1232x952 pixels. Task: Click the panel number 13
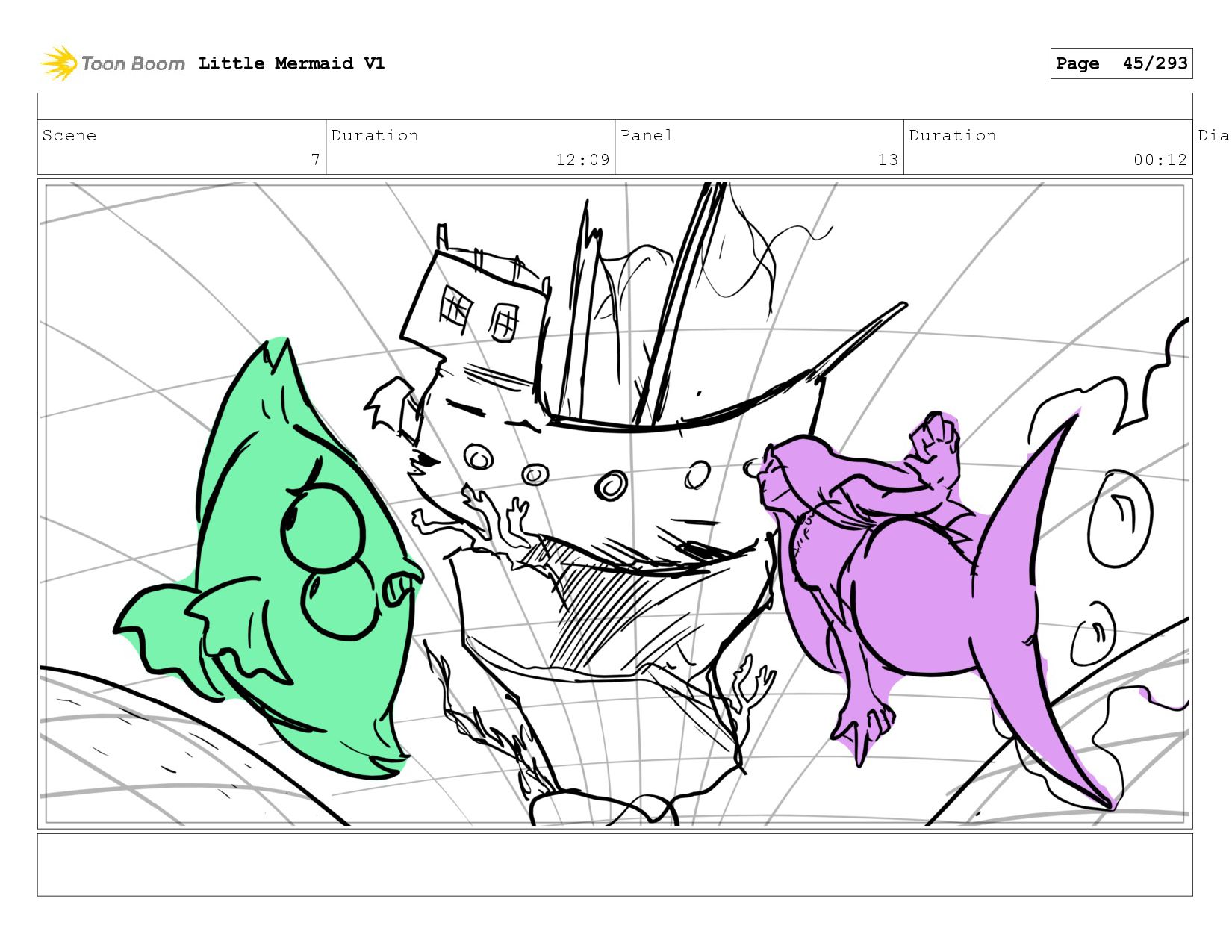[888, 160]
